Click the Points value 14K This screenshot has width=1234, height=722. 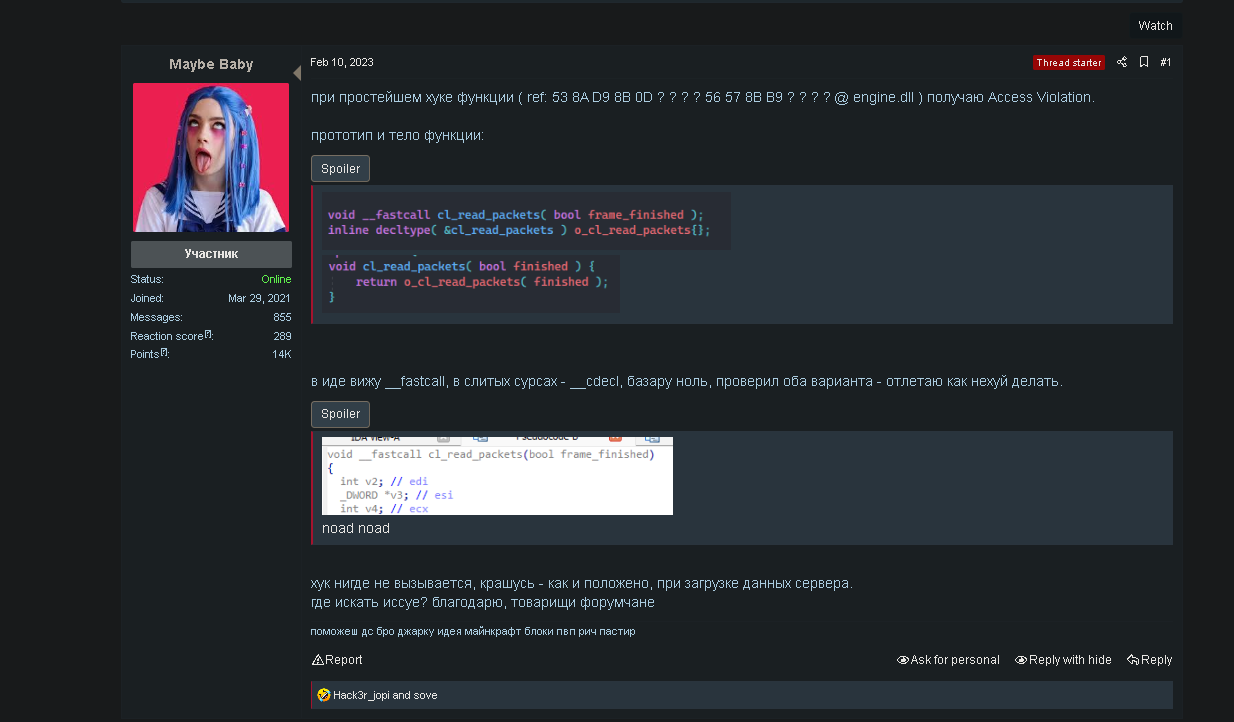[x=282, y=355]
